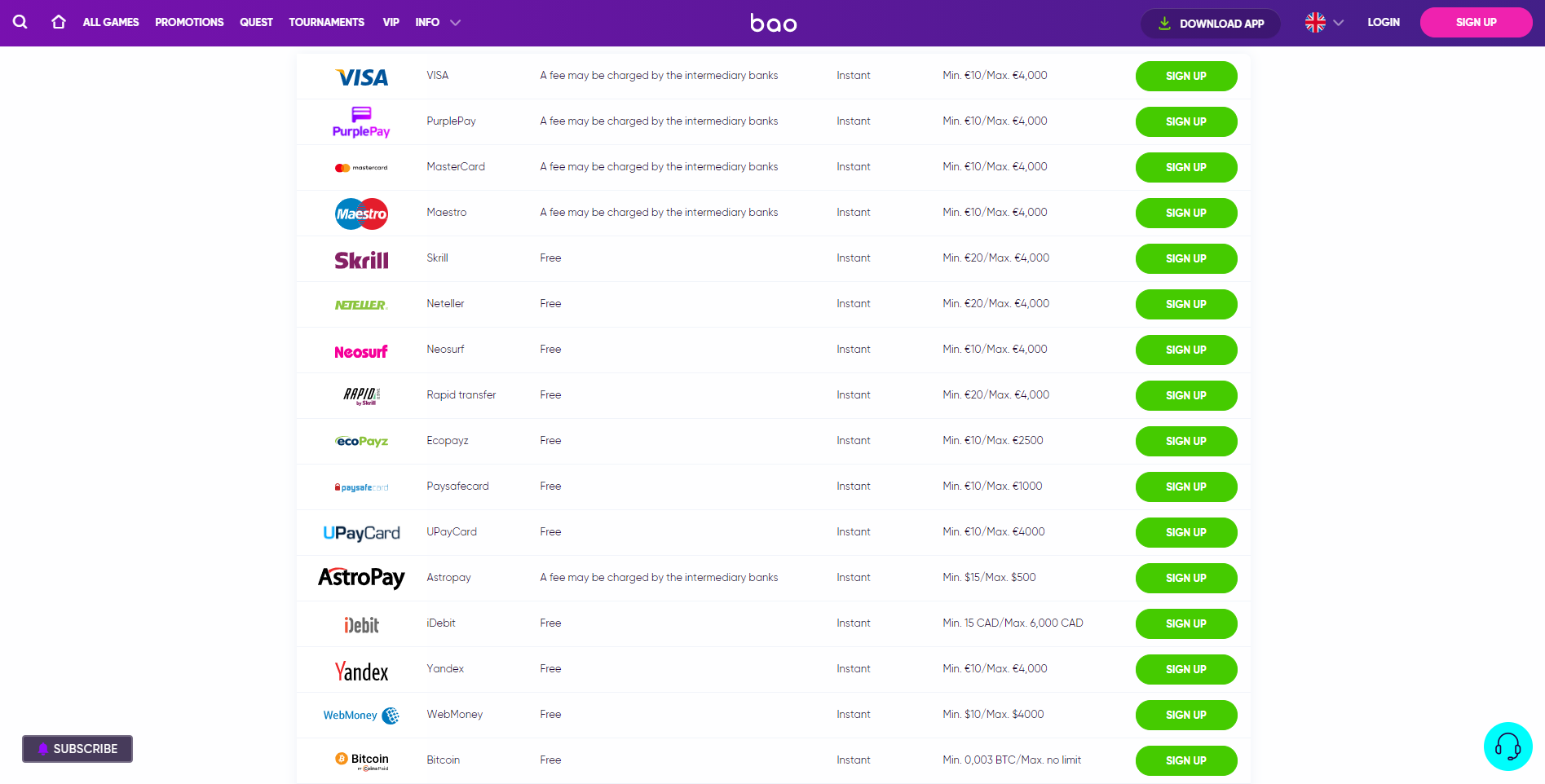Select 'Free' fee in Skrill row
Image resolution: width=1545 pixels, height=784 pixels.
click(x=550, y=258)
